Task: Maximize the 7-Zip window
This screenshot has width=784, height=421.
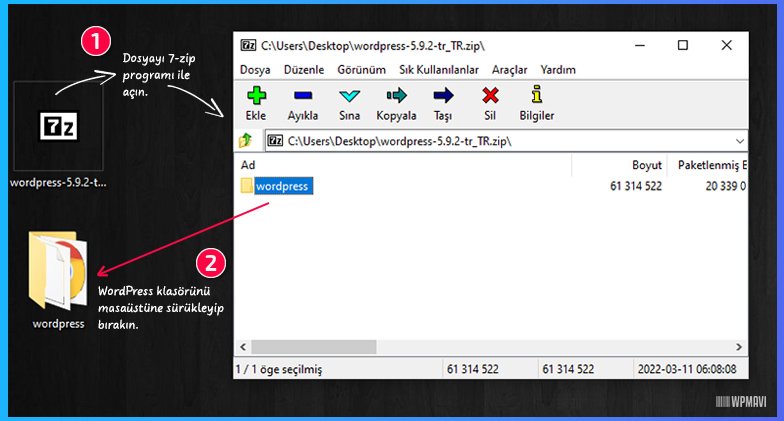Action: [x=683, y=46]
